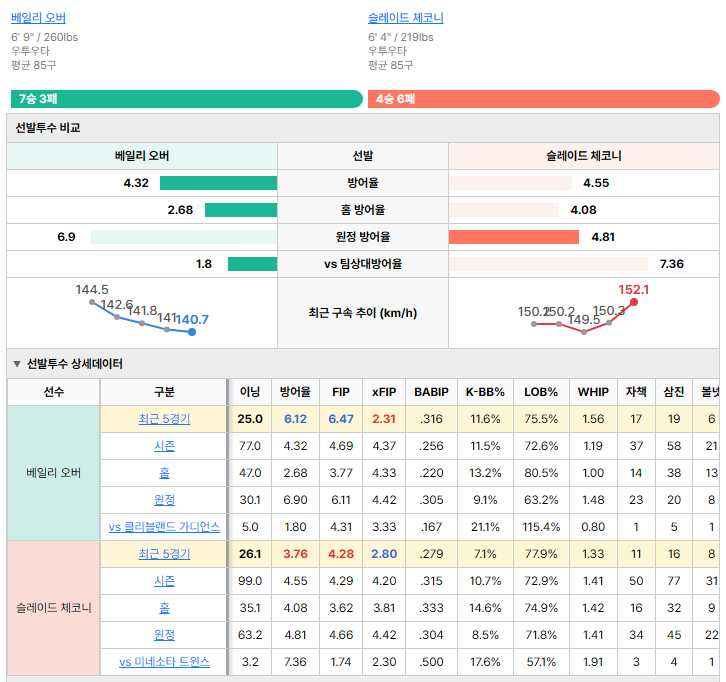
Task: Click the FIP column header
Action: (x=341, y=392)
